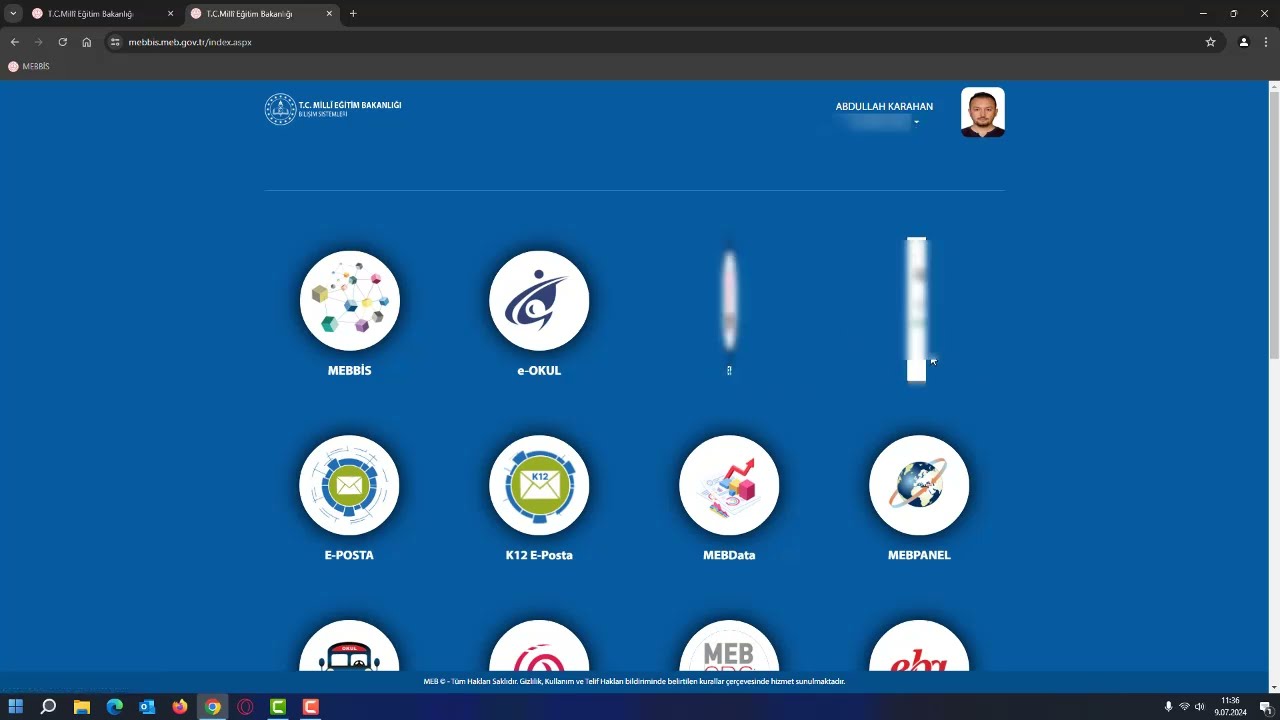Open a new browser tab

(x=353, y=14)
